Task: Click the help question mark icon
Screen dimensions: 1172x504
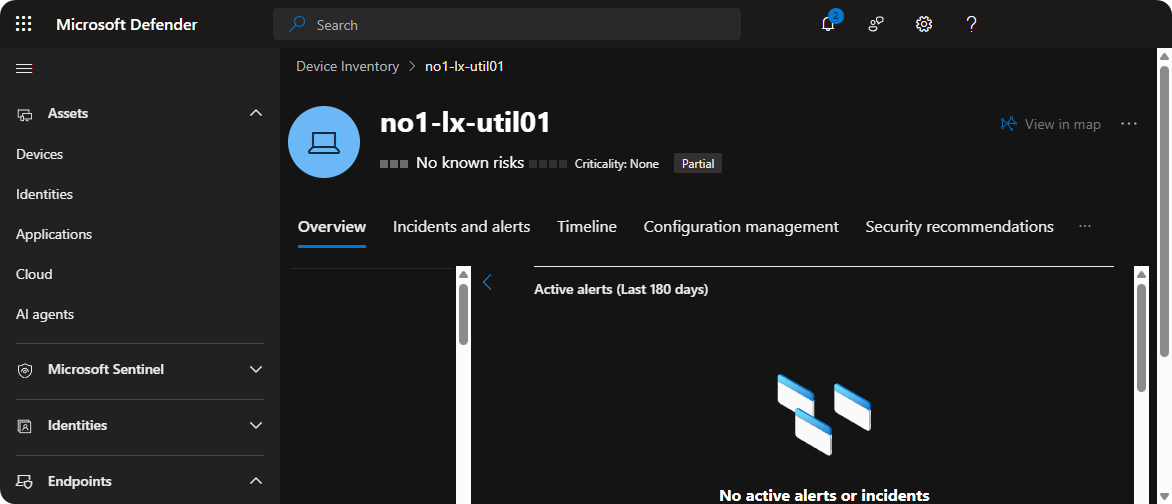Action: [971, 24]
